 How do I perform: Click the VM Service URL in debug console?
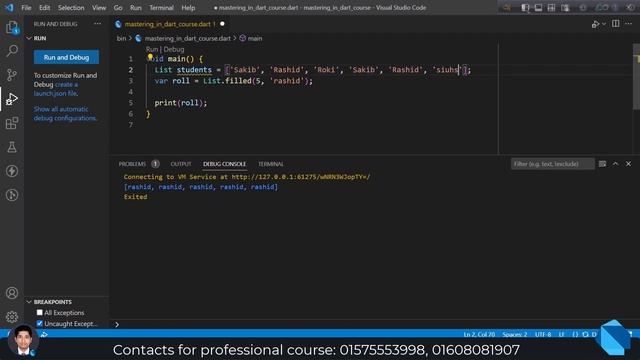(301, 177)
